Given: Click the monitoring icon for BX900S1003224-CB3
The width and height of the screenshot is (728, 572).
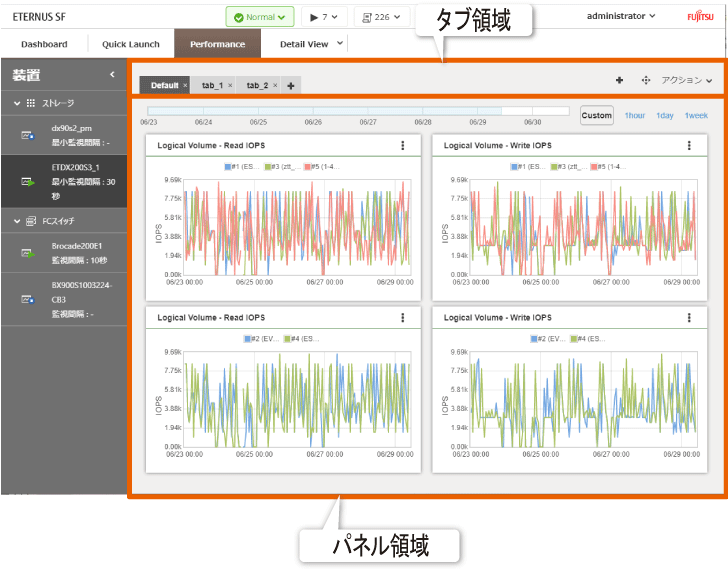Looking at the screenshot, I should [x=28, y=299].
